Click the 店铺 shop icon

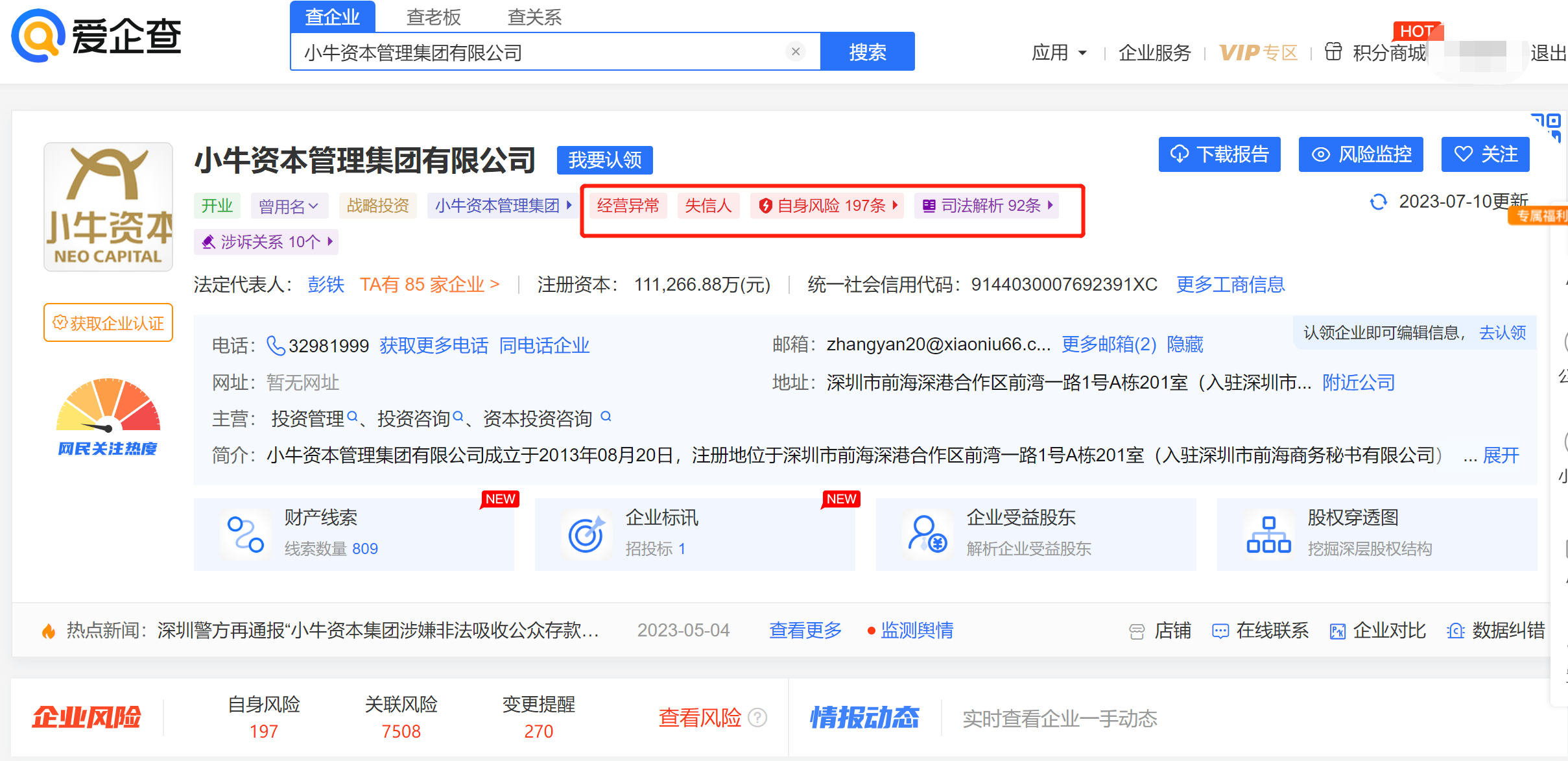1137,631
